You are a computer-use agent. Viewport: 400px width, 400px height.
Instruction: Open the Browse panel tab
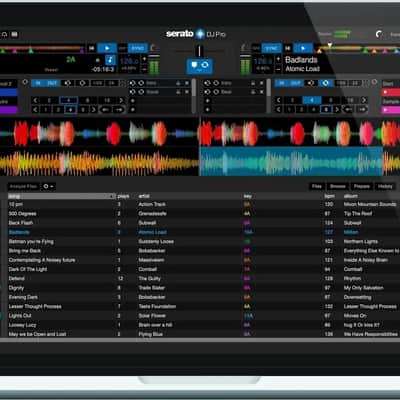coord(338,186)
